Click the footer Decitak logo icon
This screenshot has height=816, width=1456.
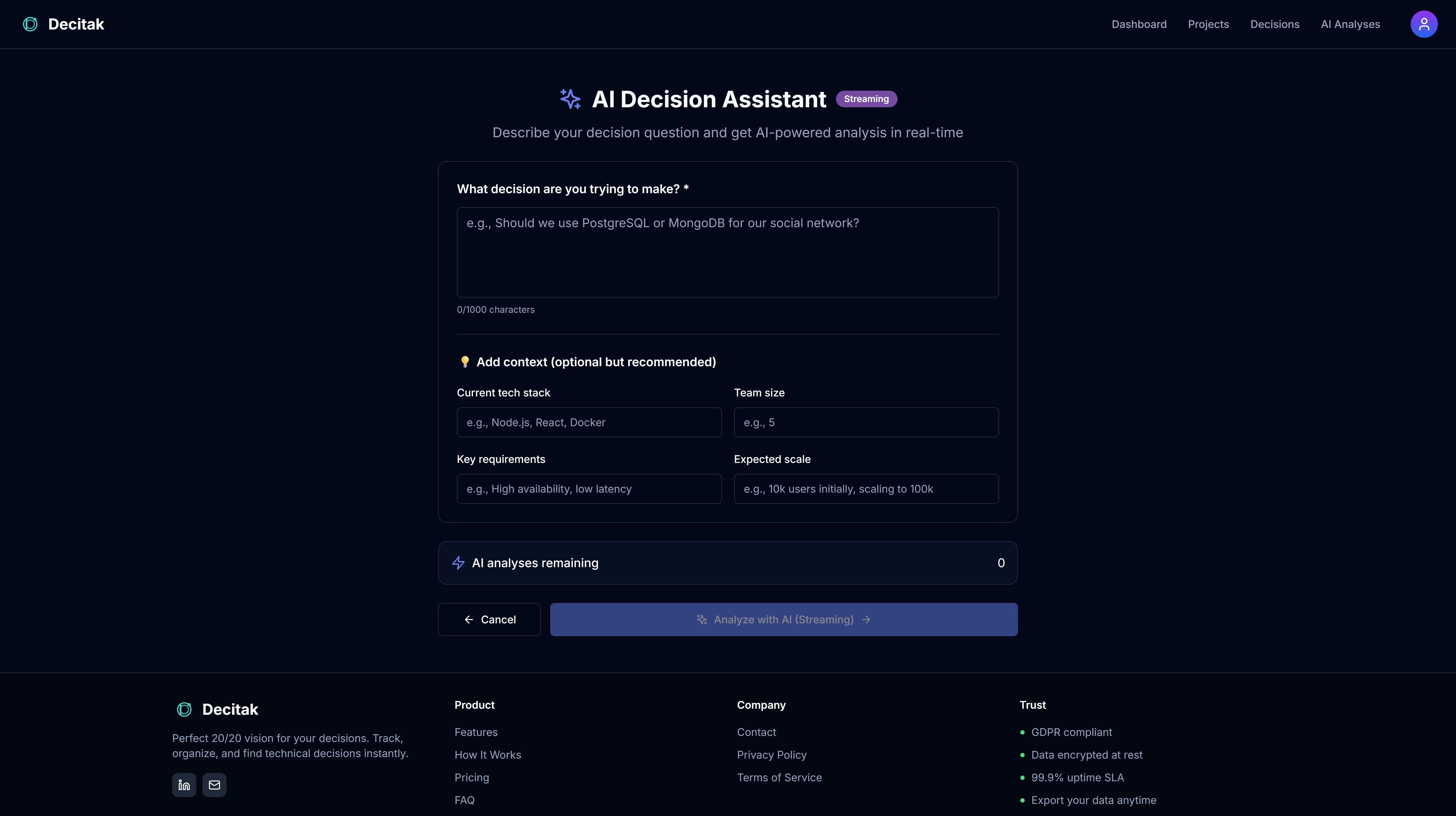(184, 709)
